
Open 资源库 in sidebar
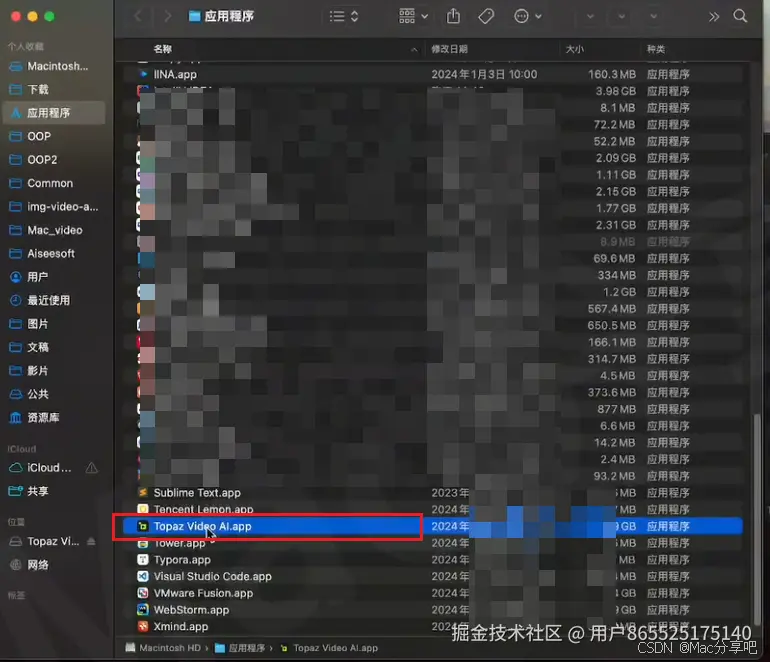[54, 417]
